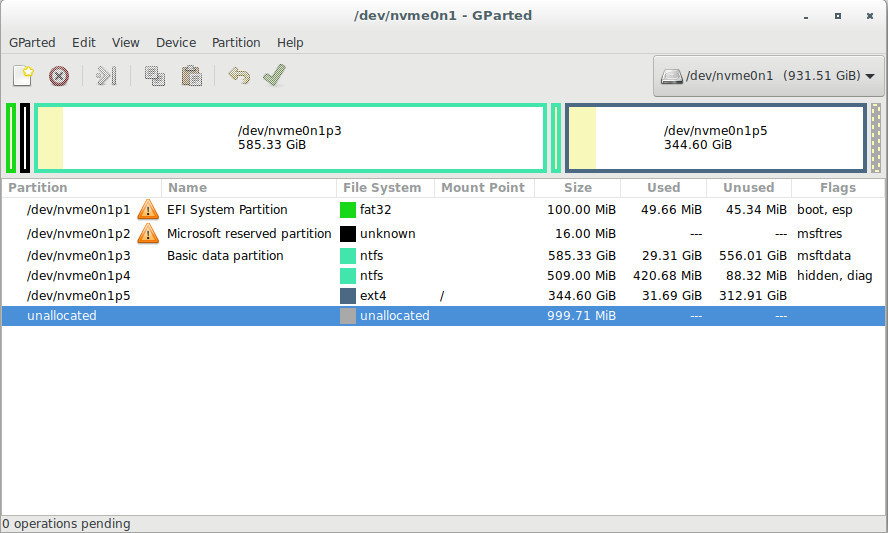Click the hidden, diag flags cell

(834, 276)
